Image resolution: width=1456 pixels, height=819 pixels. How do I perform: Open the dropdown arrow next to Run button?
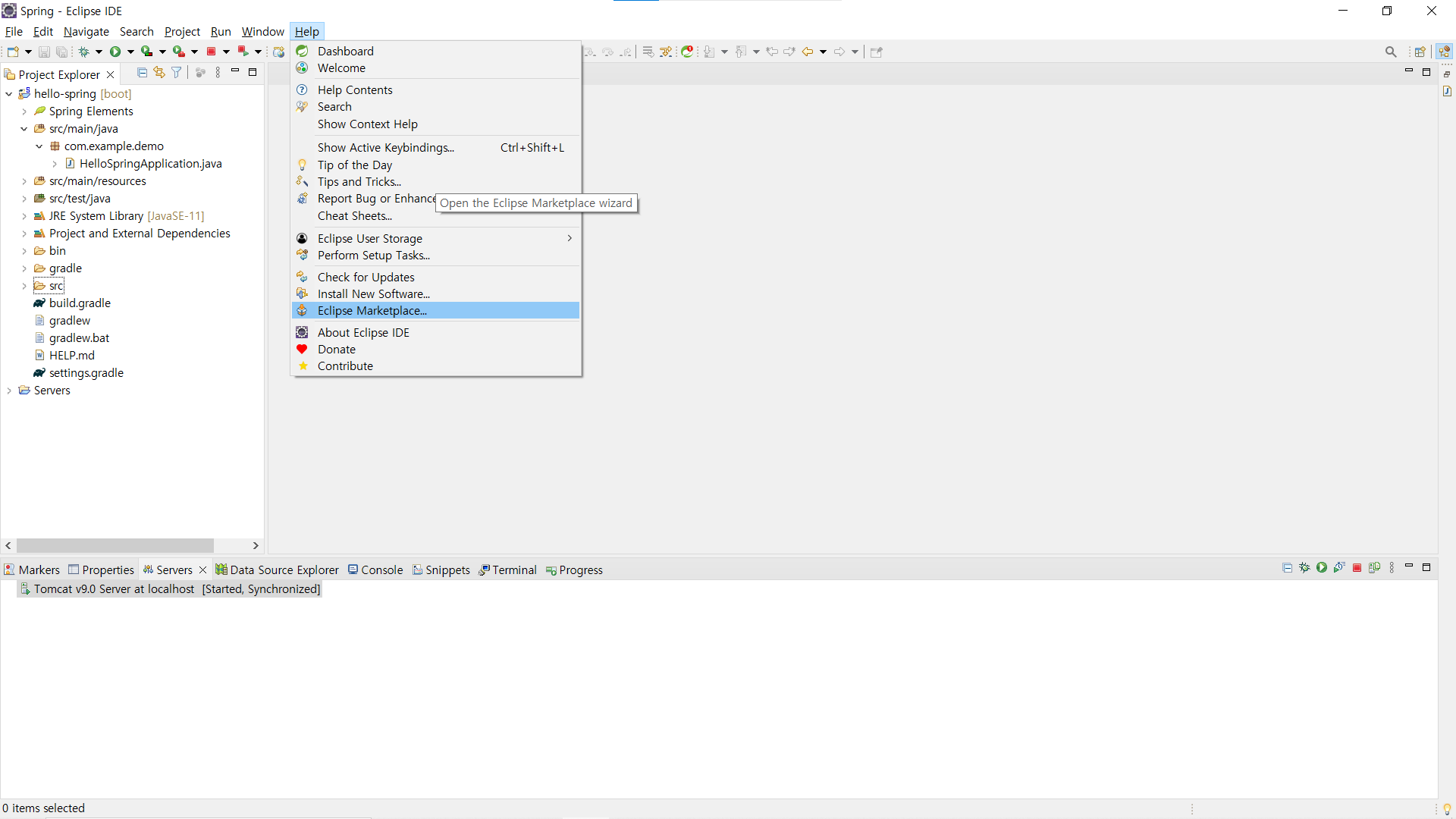click(130, 52)
